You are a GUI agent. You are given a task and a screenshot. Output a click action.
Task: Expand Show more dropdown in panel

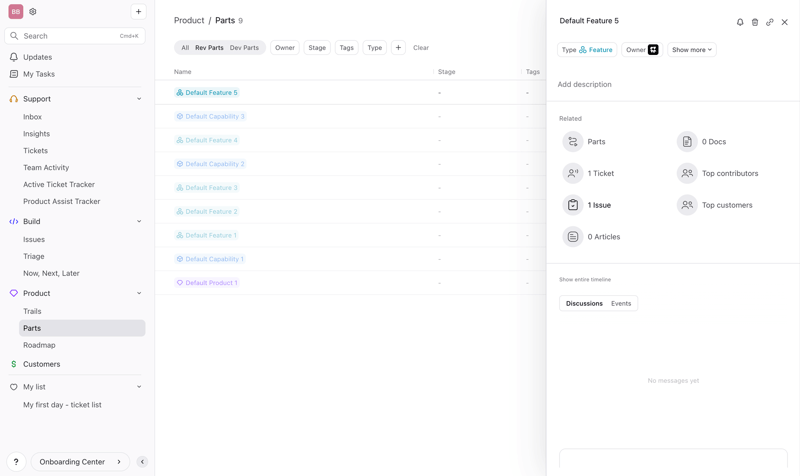point(692,49)
